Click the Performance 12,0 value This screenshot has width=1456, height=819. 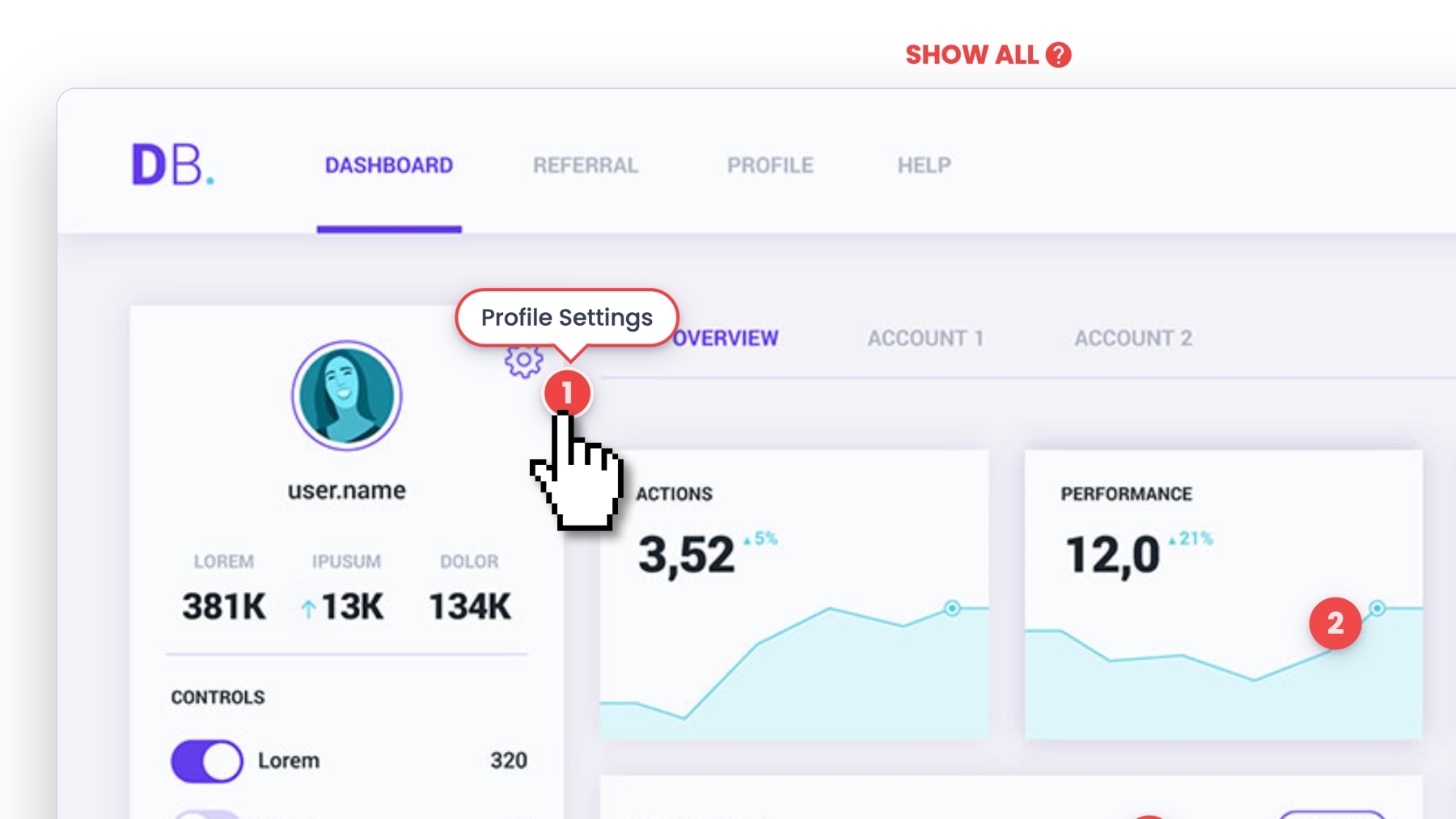coord(1113,555)
